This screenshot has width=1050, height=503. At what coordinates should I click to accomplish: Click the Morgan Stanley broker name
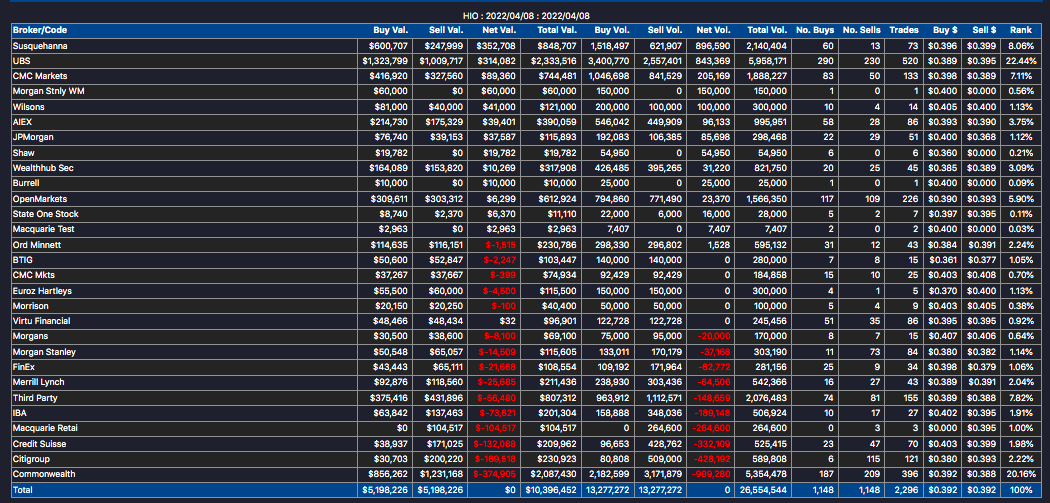click(x=44, y=352)
